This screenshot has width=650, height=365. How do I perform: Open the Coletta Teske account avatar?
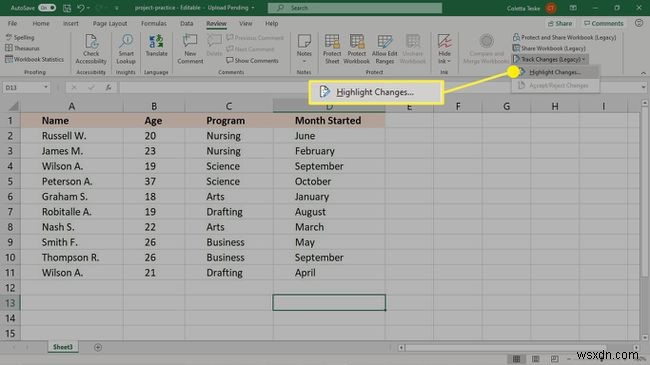(551, 8)
